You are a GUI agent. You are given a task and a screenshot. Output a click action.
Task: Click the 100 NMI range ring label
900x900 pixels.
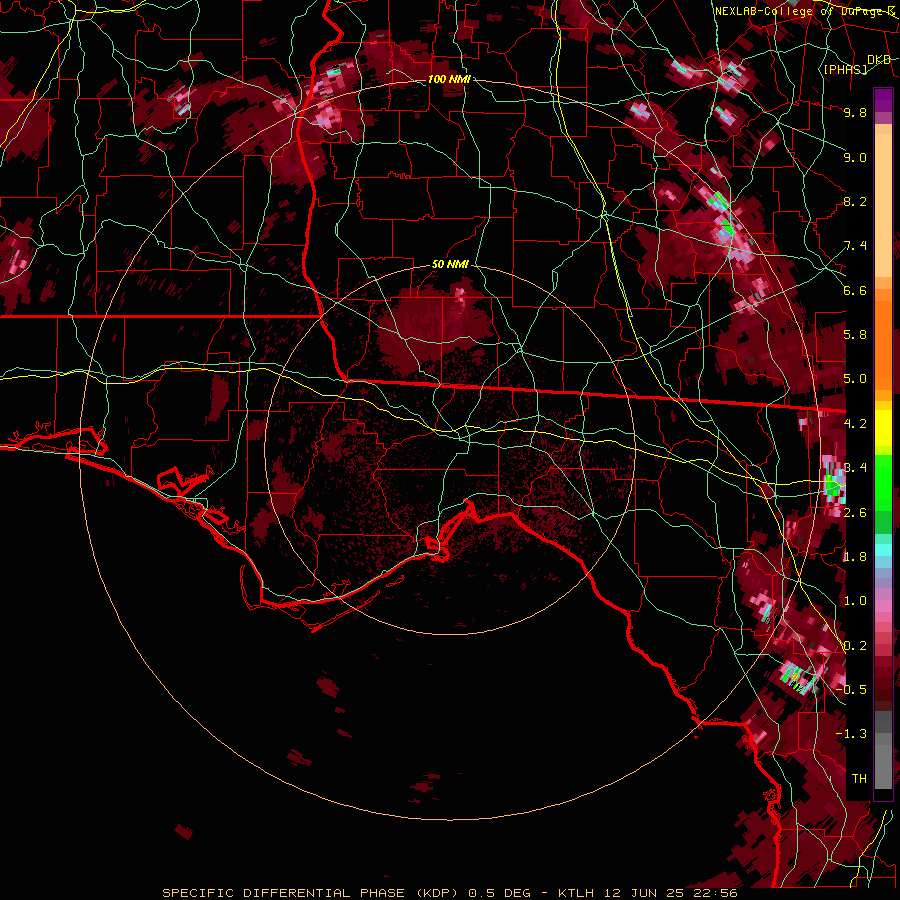449,79
